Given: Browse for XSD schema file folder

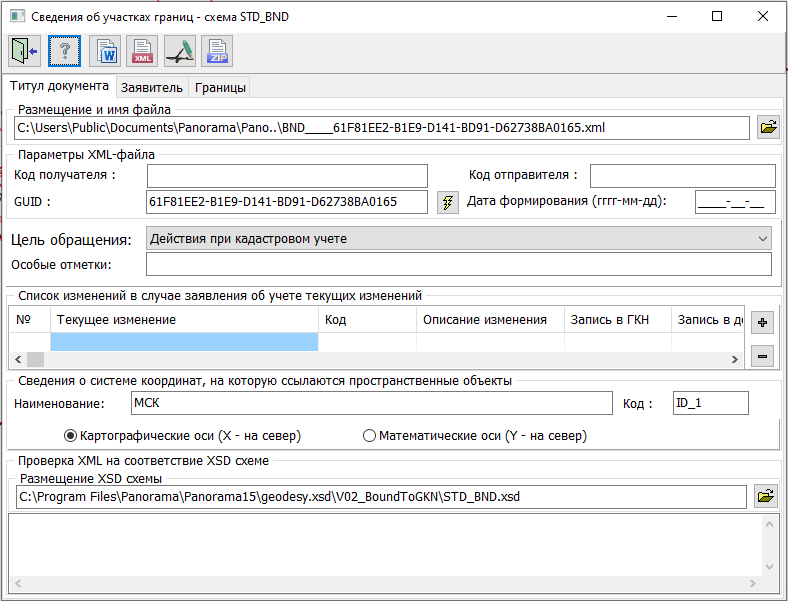Looking at the screenshot, I should (767, 496).
